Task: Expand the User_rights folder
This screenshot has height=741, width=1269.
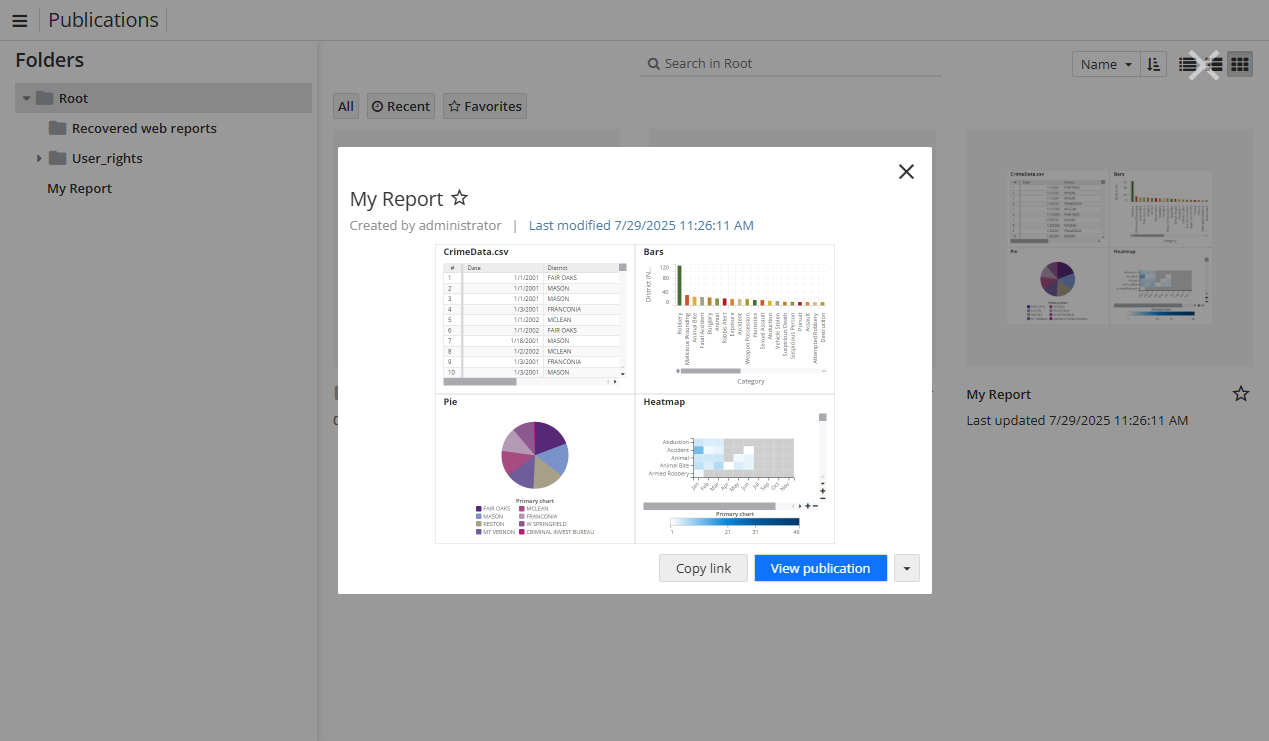Action: [39, 159]
